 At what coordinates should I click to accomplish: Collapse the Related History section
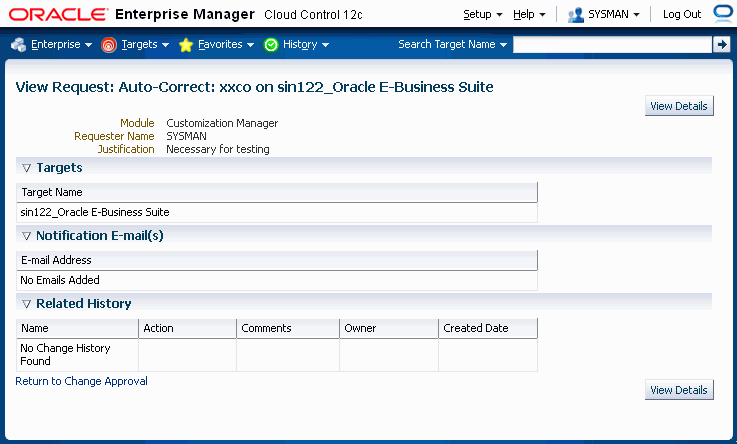(x=26, y=304)
